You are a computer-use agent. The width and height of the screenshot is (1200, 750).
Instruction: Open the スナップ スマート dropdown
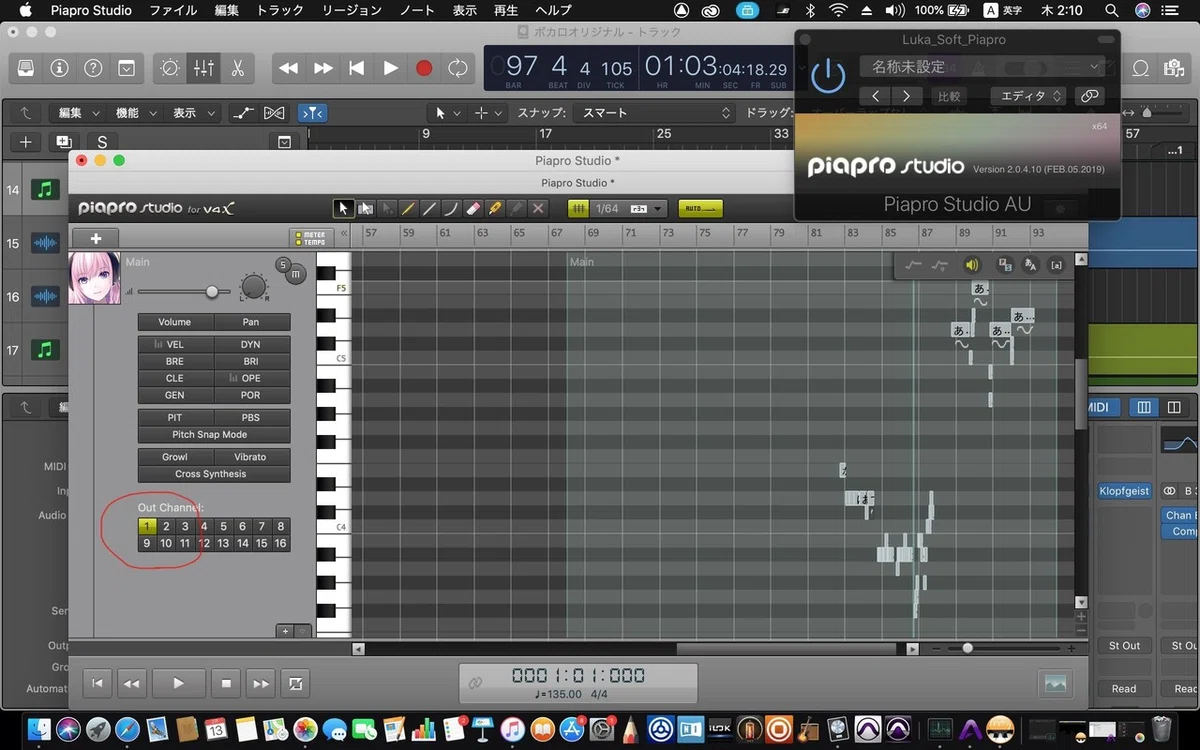click(x=656, y=113)
